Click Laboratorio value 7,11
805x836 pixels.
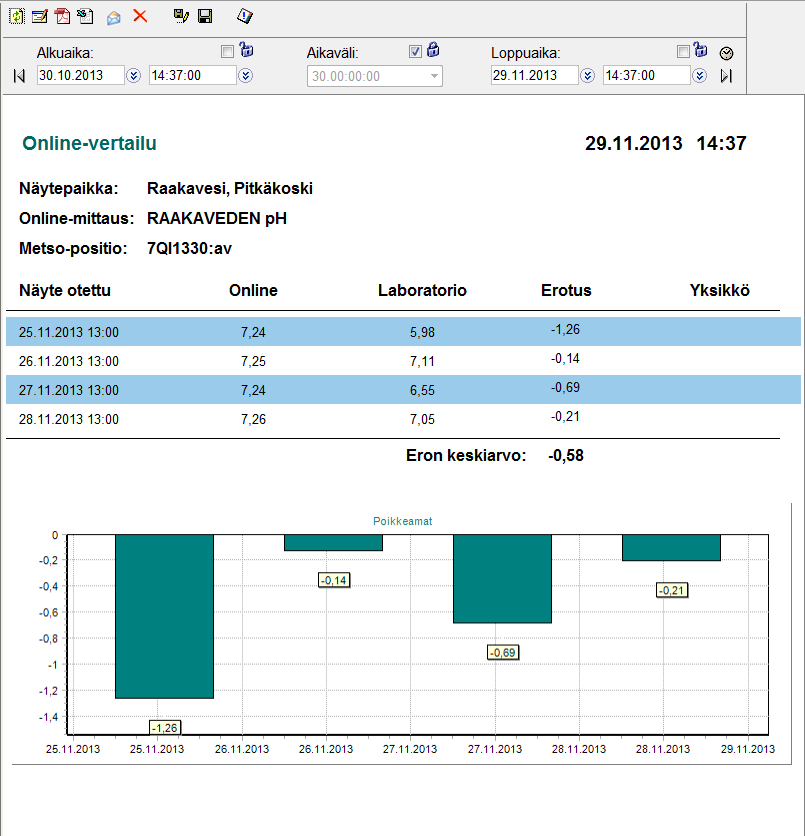[422, 361]
